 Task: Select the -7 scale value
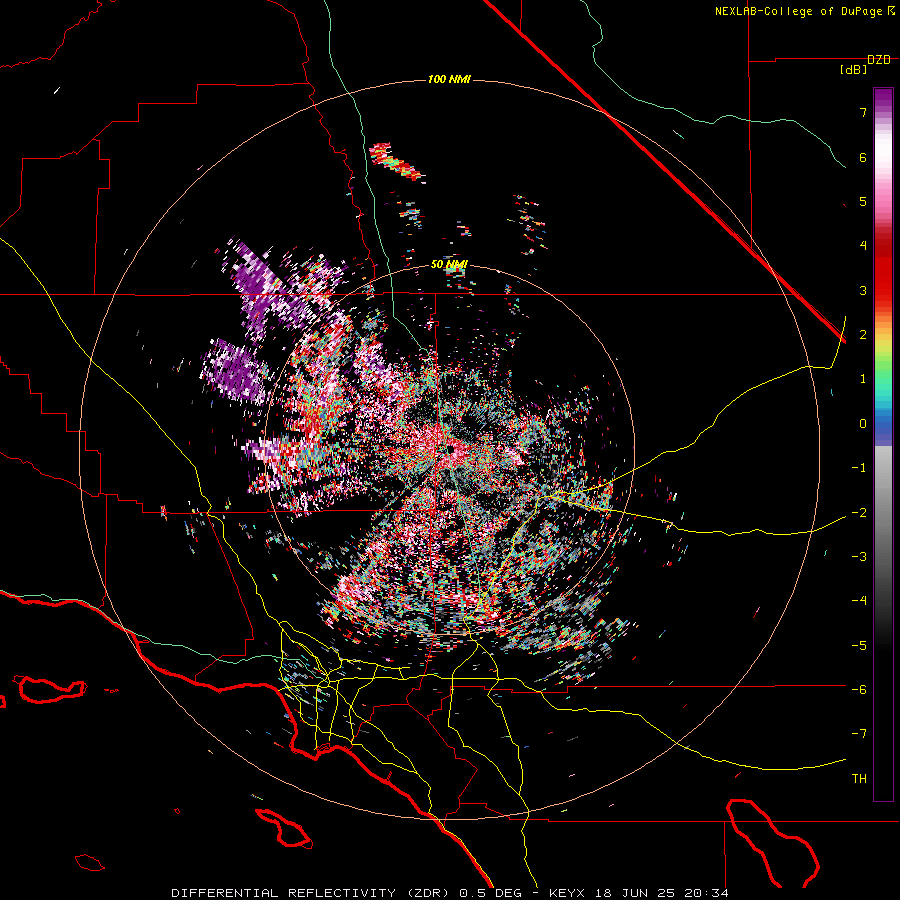coord(859,734)
